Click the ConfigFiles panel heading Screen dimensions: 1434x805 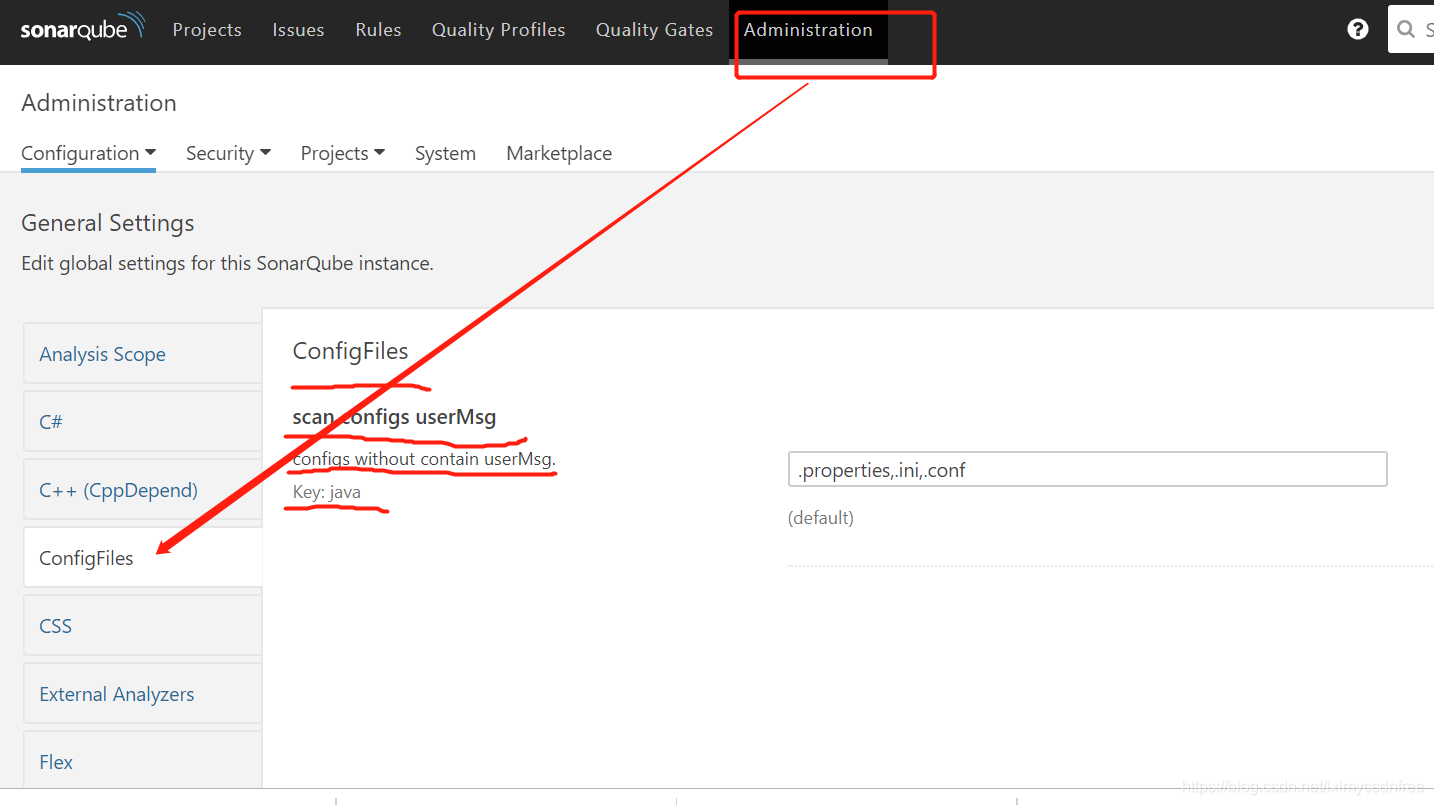[350, 351]
